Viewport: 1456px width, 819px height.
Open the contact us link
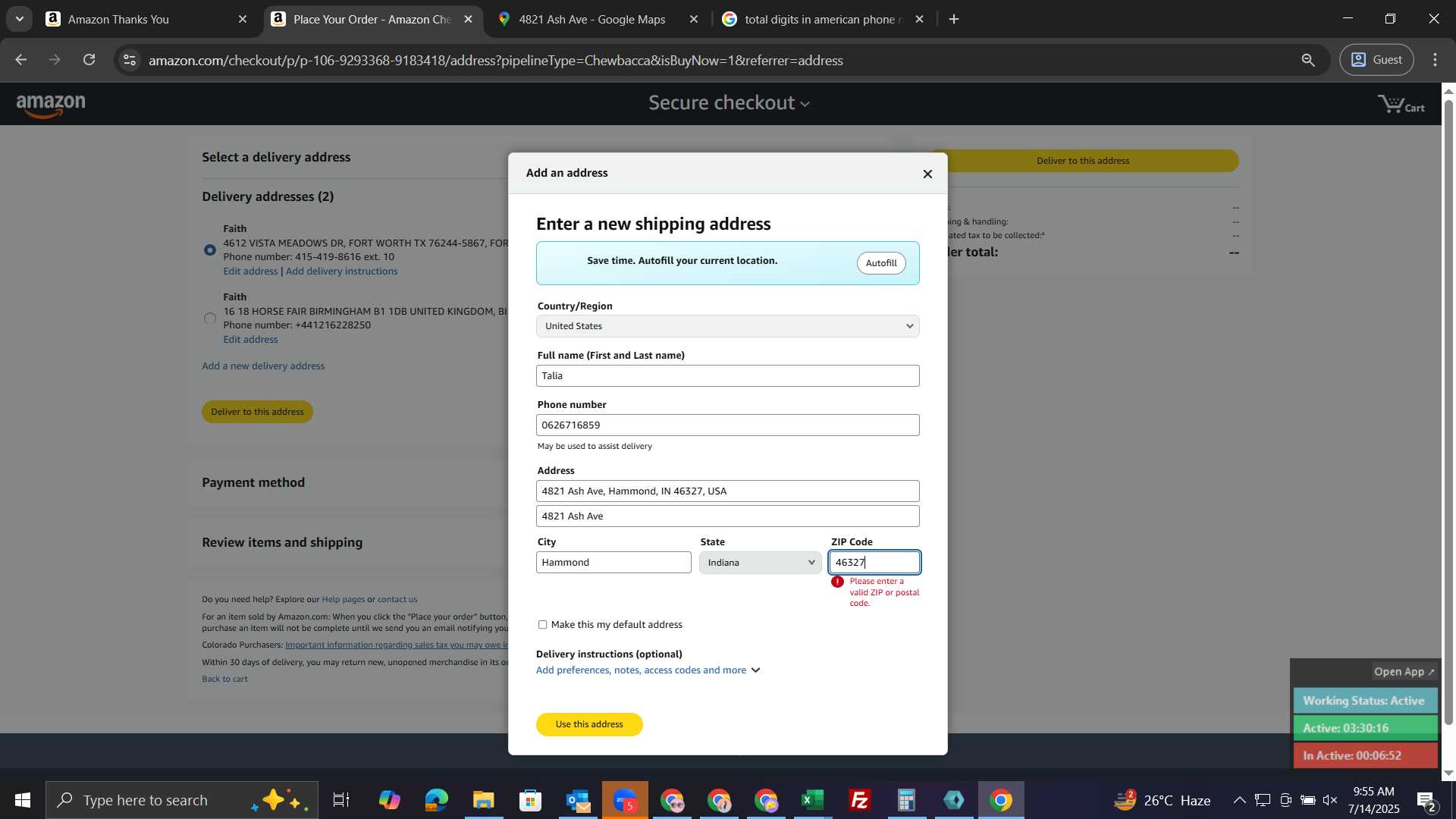(397, 599)
